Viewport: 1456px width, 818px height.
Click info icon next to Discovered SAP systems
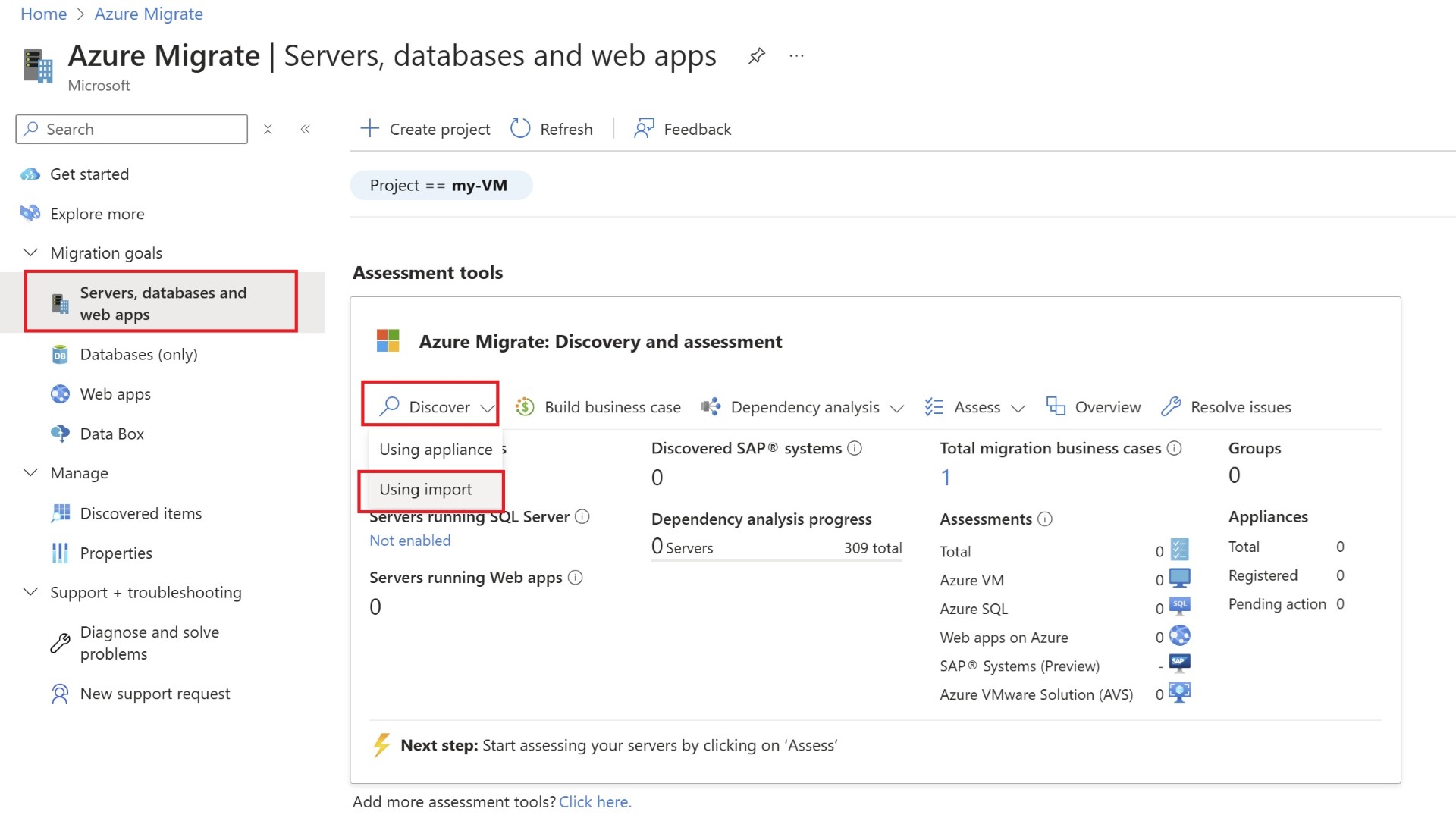point(855,448)
